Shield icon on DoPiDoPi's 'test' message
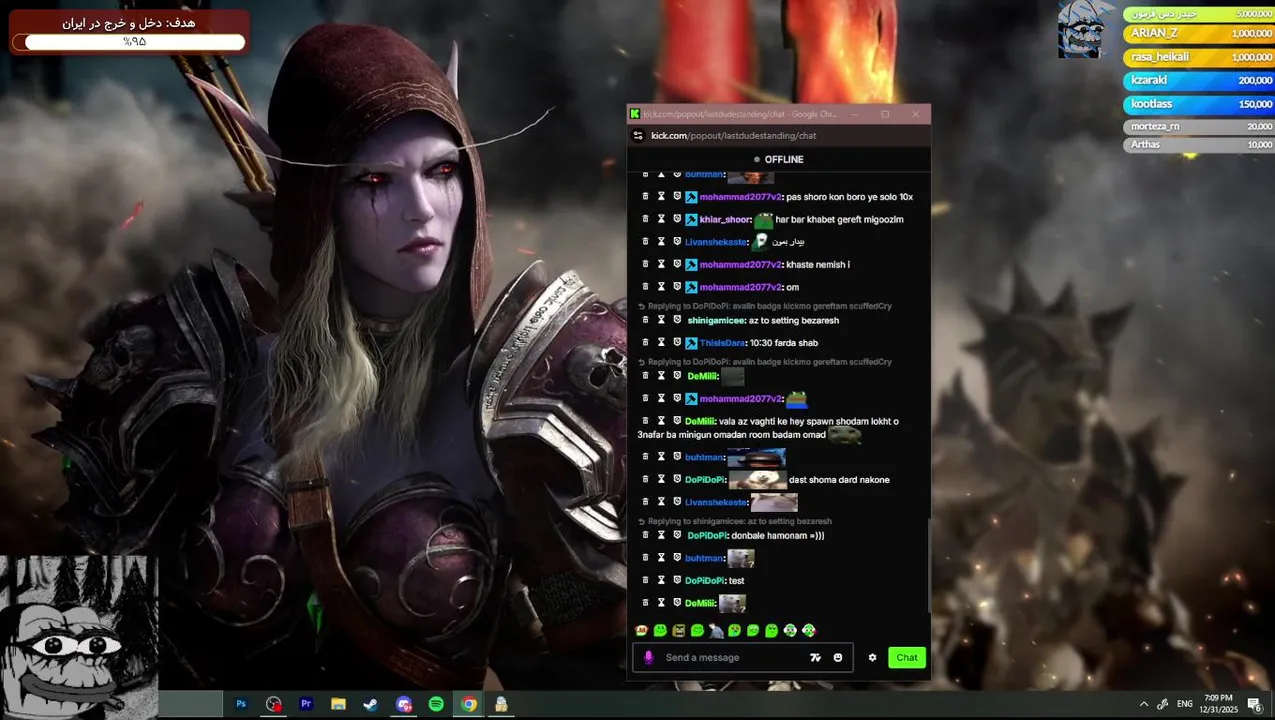This screenshot has width=1275, height=720. [x=677, y=580]
